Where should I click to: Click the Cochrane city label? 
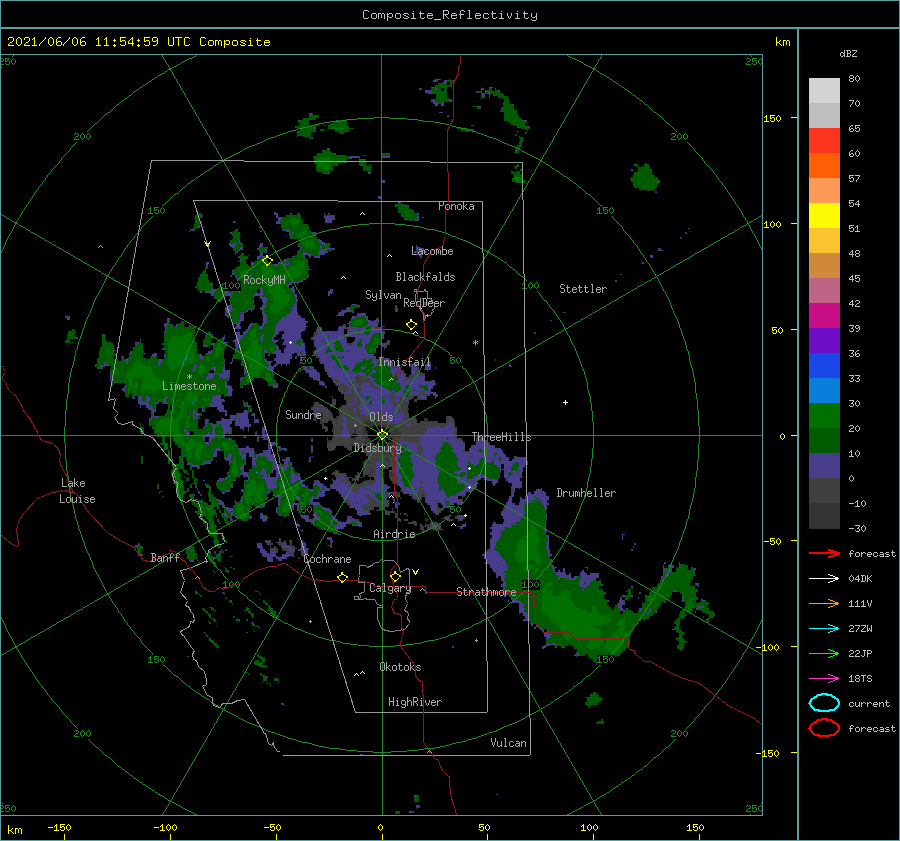(x=327, y=559)
